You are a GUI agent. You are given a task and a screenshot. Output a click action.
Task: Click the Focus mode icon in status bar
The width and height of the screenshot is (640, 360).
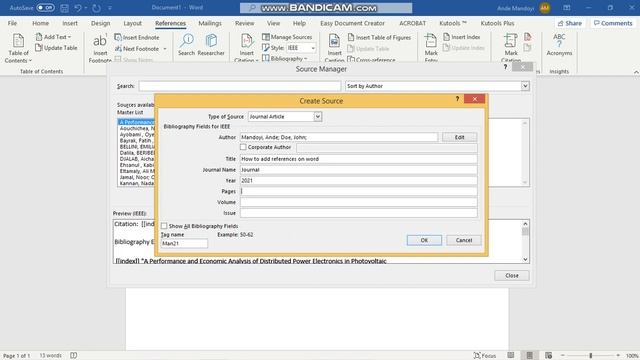point(484,356)
